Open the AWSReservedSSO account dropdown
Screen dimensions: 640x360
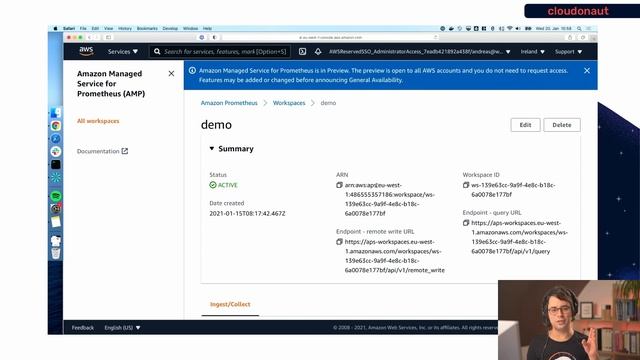(420, 52)
